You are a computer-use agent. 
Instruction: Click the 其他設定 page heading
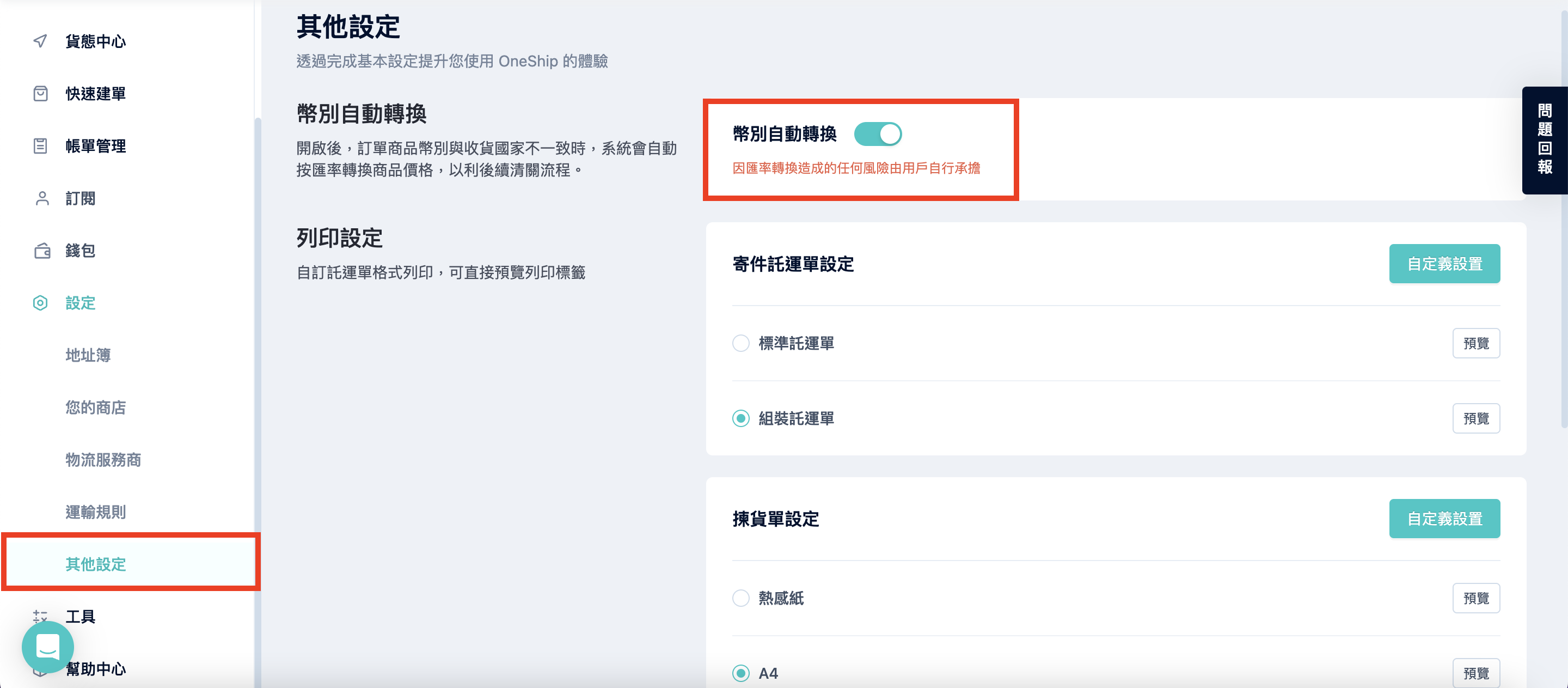(347, 27)
